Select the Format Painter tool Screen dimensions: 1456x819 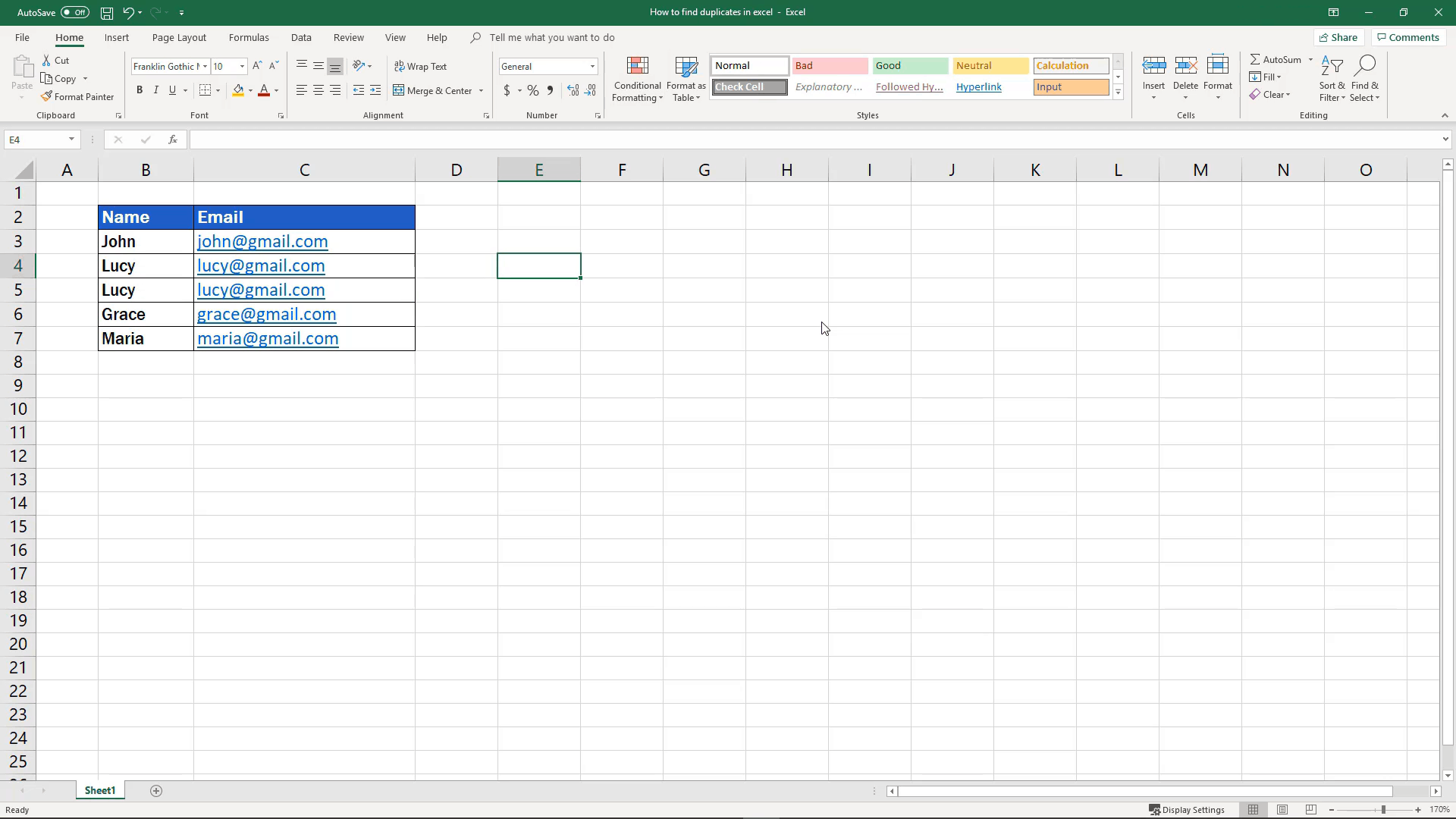(77, 96)
